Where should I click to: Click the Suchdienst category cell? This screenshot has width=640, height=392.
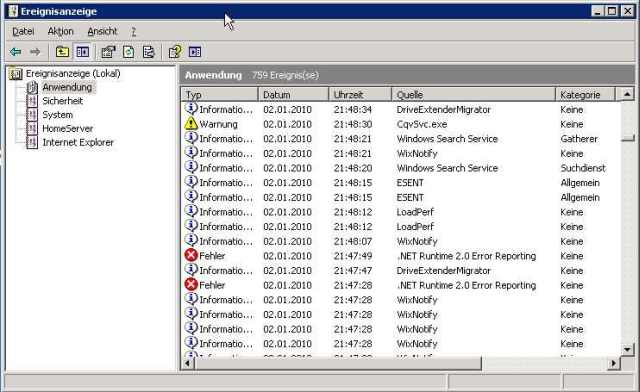pyautogui.click(x=583, y=168)
